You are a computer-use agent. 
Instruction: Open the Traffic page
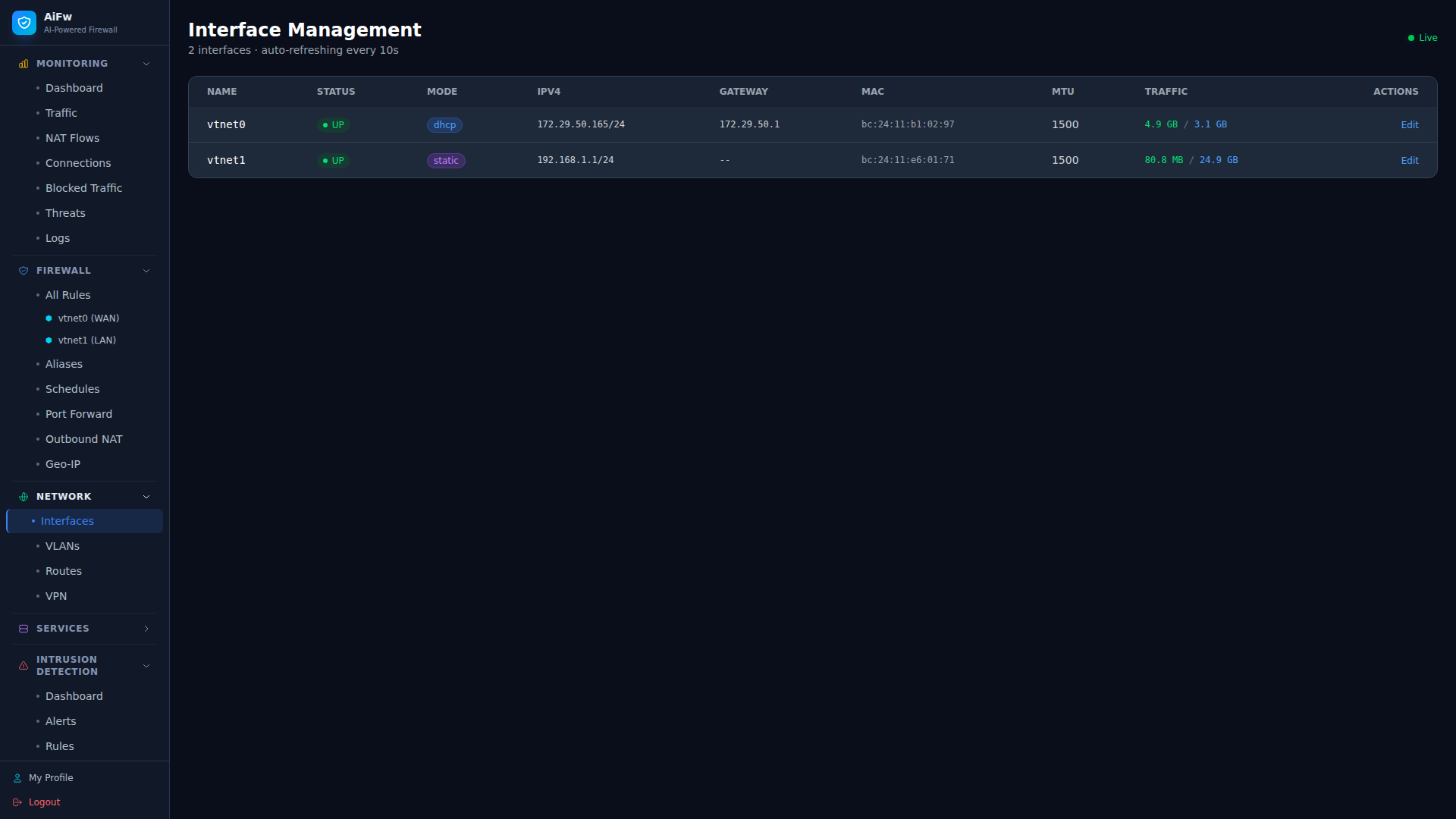(84, 113)
